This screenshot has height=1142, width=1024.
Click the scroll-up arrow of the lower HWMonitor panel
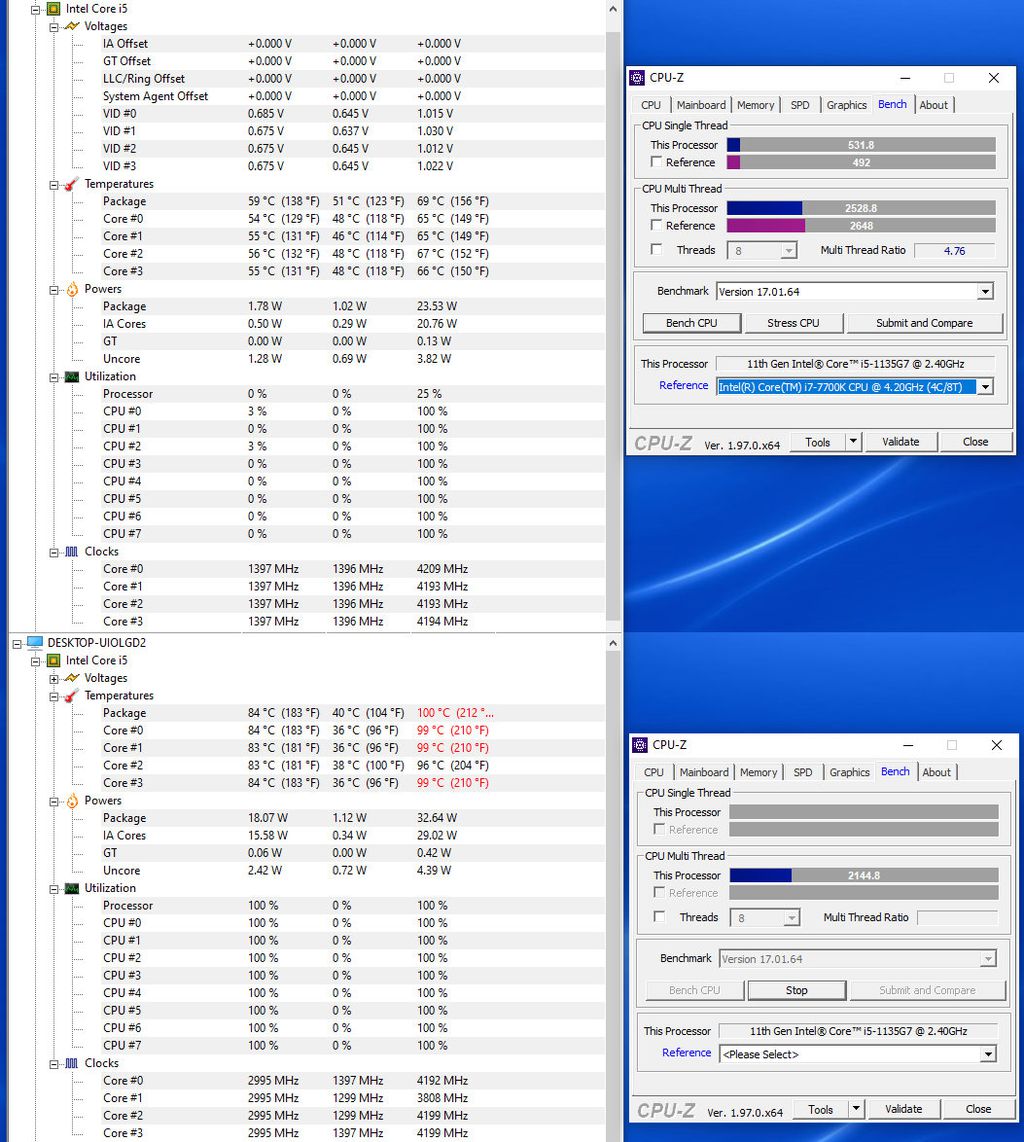coord(613,643)
